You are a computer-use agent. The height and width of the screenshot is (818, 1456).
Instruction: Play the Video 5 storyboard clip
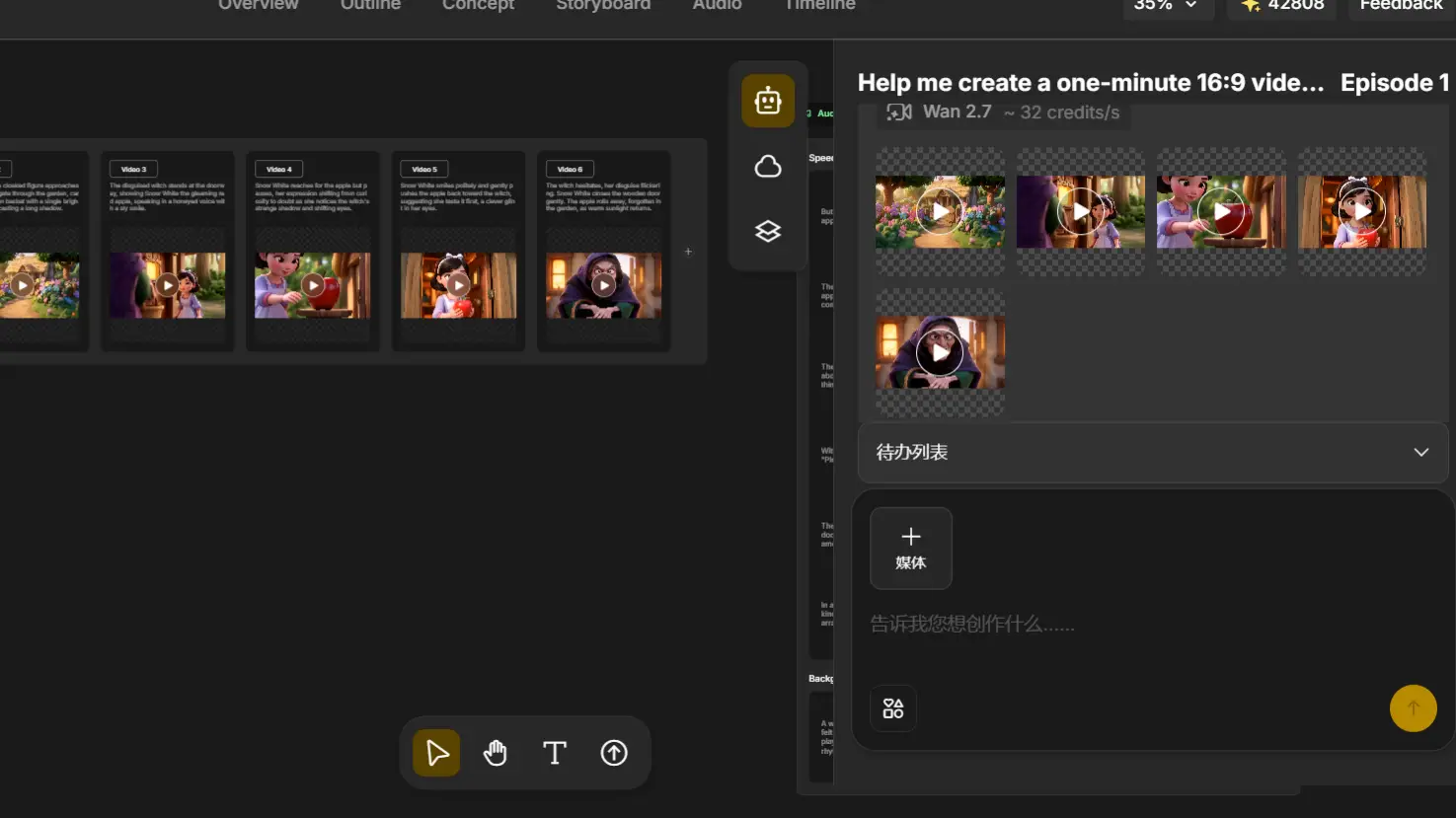click(458, 285)
